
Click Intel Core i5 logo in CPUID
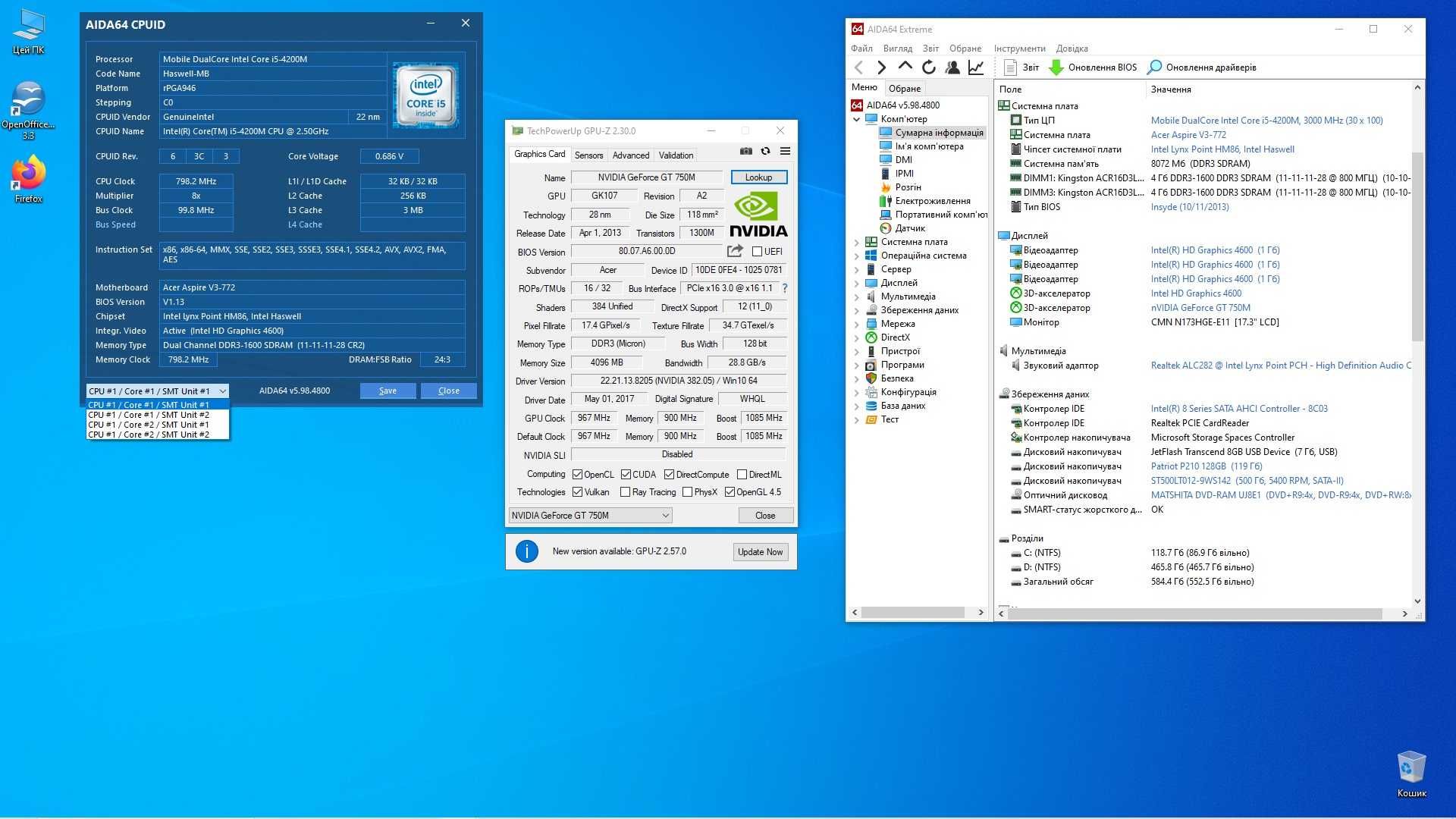425,95
